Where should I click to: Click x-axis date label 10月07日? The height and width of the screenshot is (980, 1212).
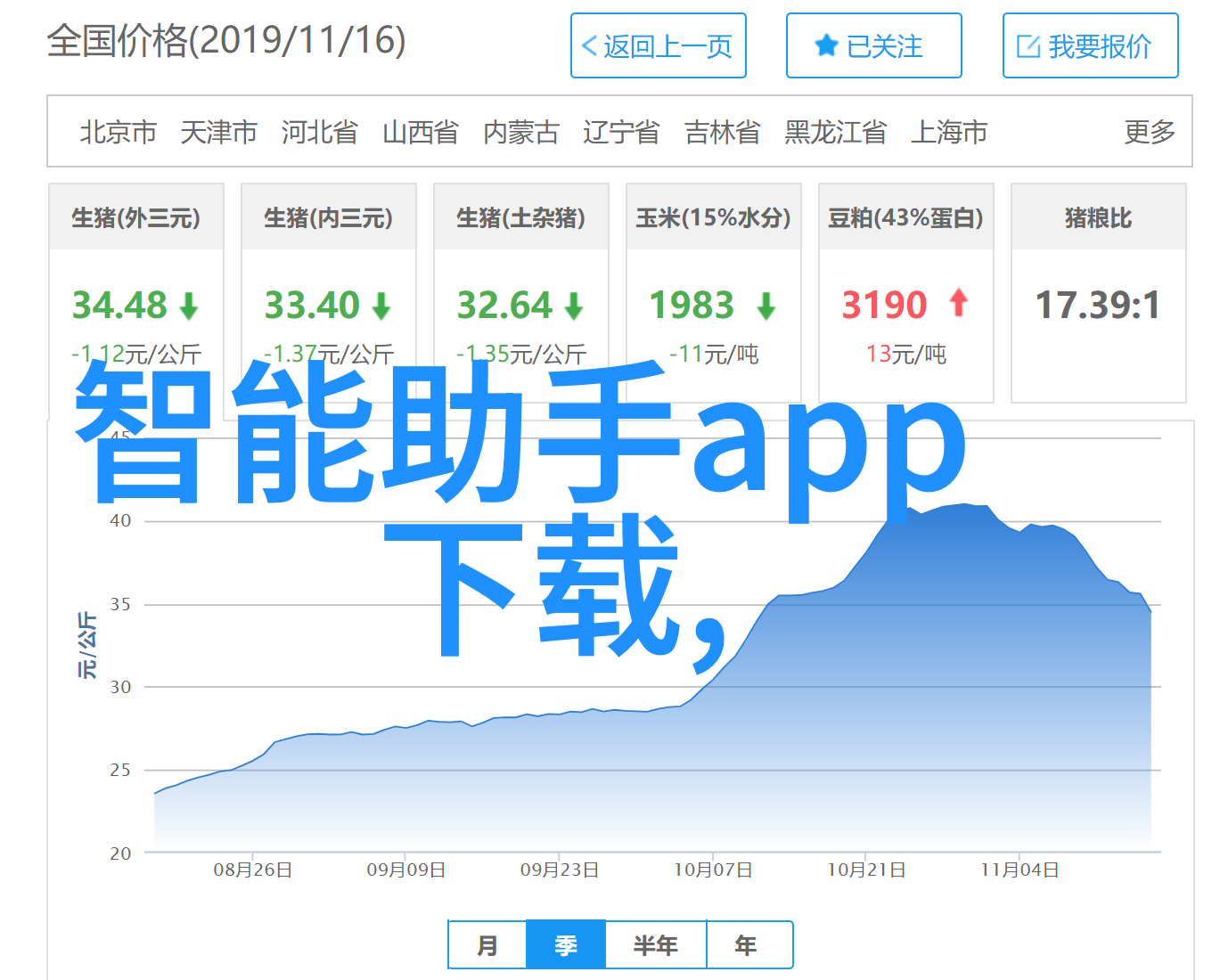713,870
